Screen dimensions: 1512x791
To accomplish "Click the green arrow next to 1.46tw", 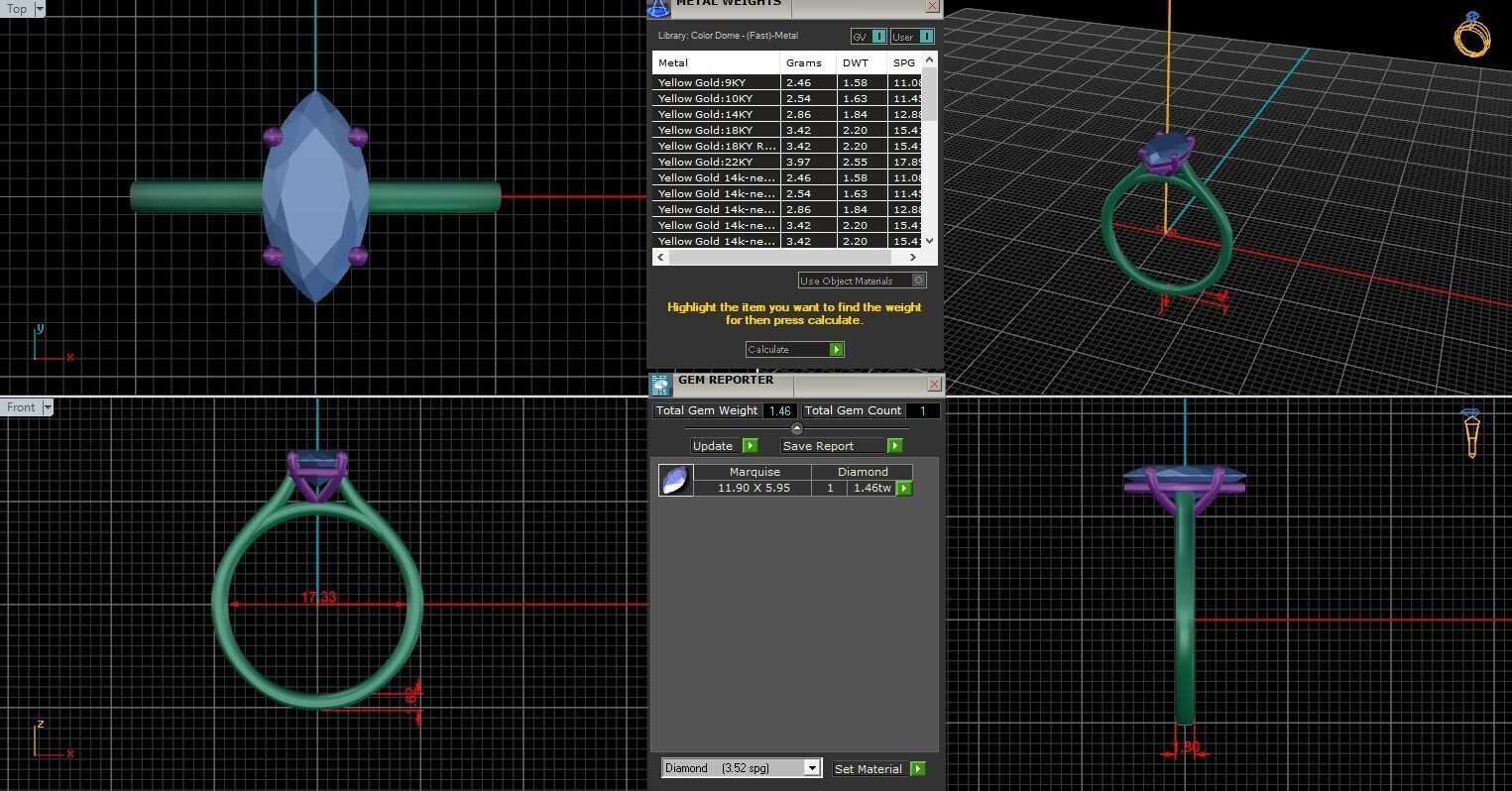I will click(904, 489).
